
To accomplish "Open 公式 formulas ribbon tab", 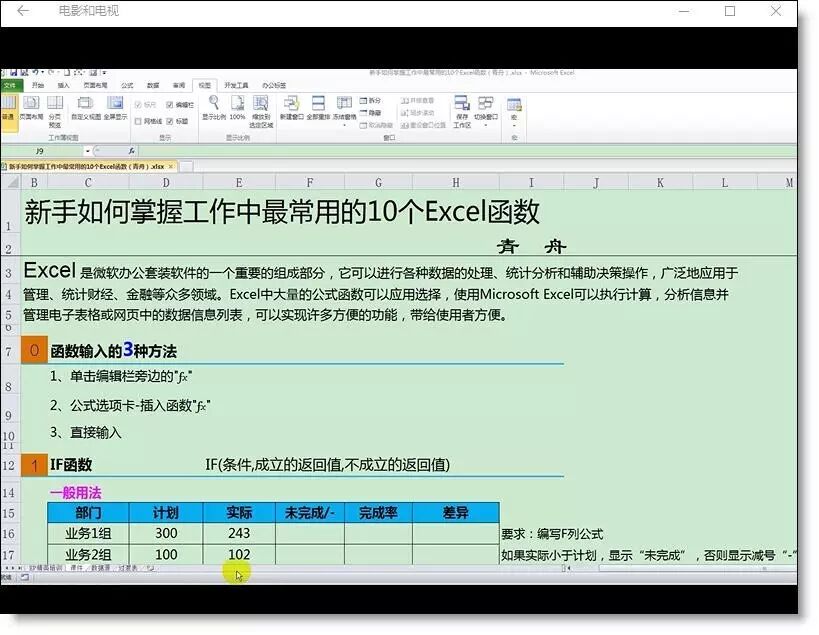I will coord(127,85).
